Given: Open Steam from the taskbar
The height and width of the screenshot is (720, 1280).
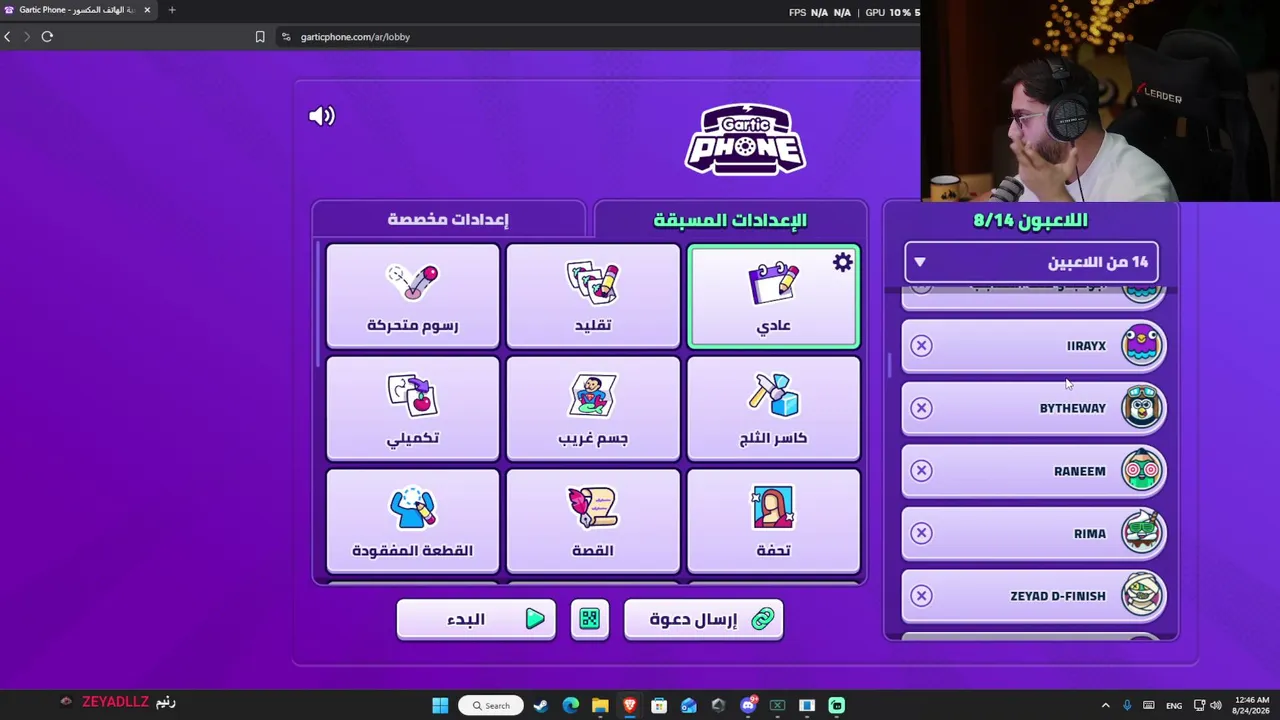Looking at the screenshot, I should tap(541, 705).
